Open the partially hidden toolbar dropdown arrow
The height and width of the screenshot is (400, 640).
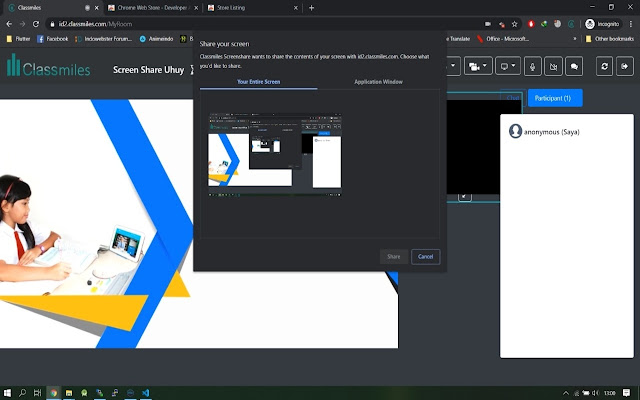[453, 66]
